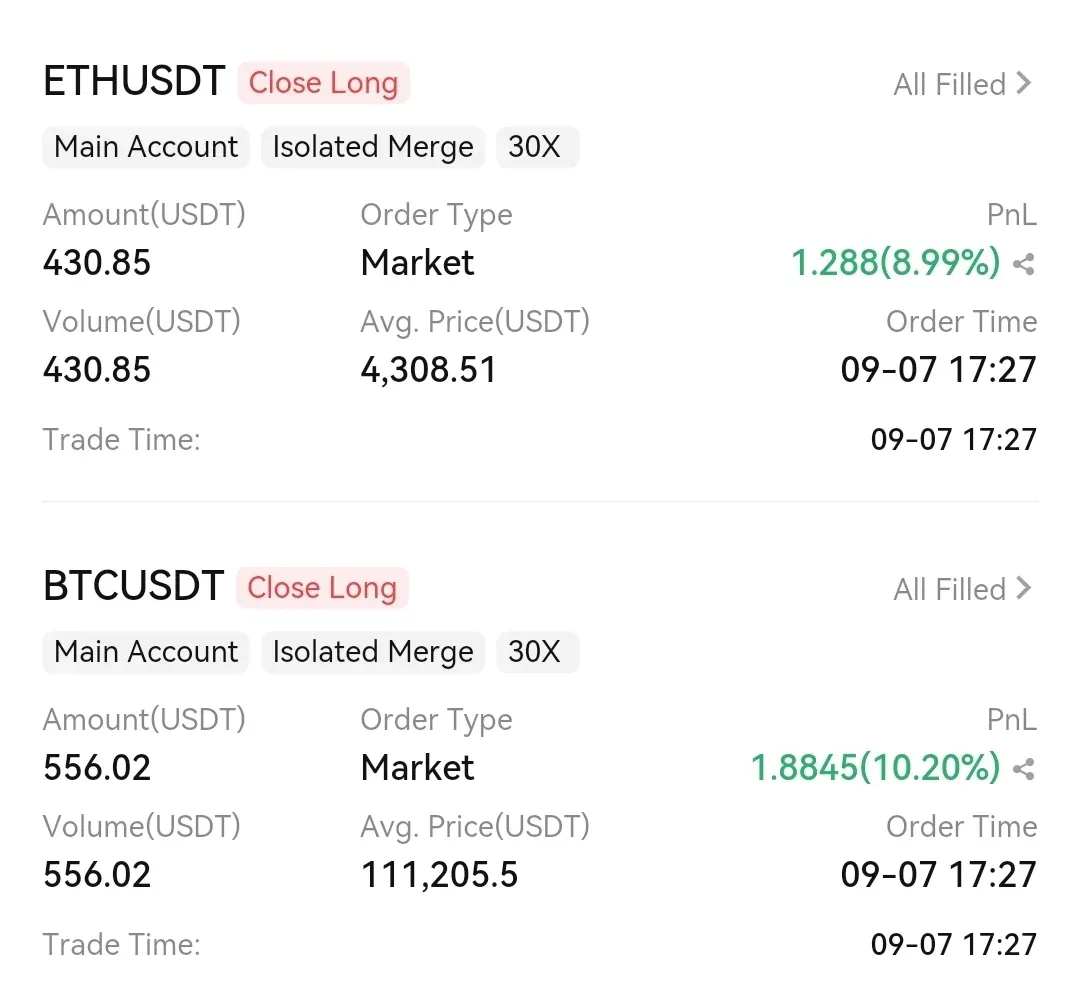
Task: Click BTCUSDT amount value 556.02
Action: click(x=97, y=768)
